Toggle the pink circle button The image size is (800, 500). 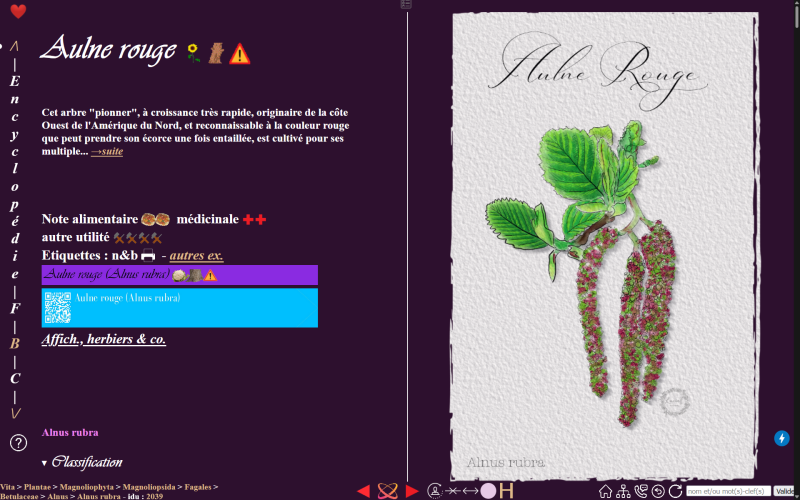pyautogui.click(x=488, y=491)
